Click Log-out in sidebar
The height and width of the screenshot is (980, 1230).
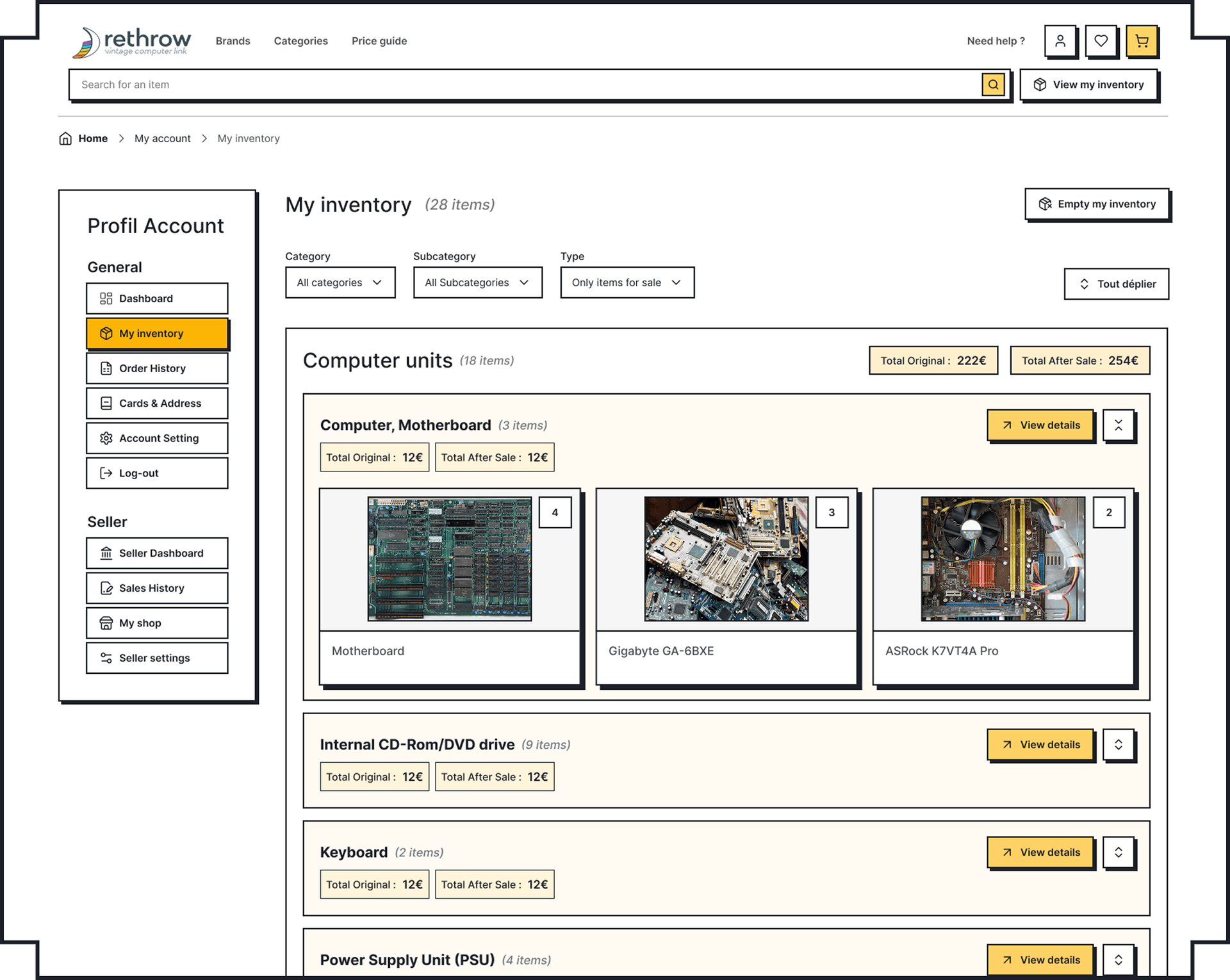point(157,473)
